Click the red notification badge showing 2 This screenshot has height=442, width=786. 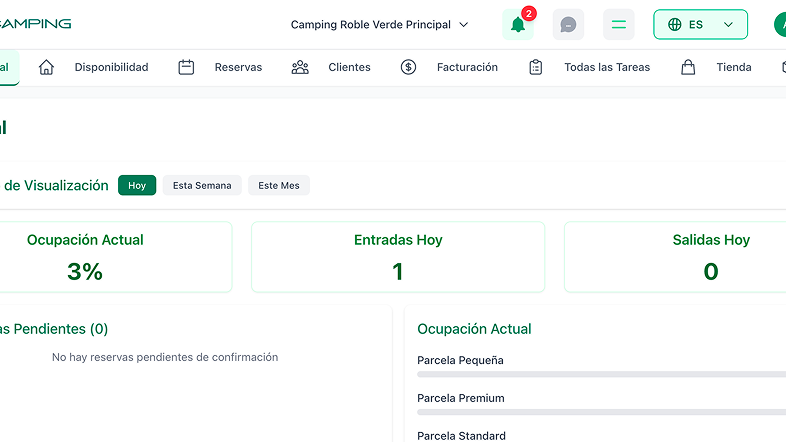click(528, 14)
